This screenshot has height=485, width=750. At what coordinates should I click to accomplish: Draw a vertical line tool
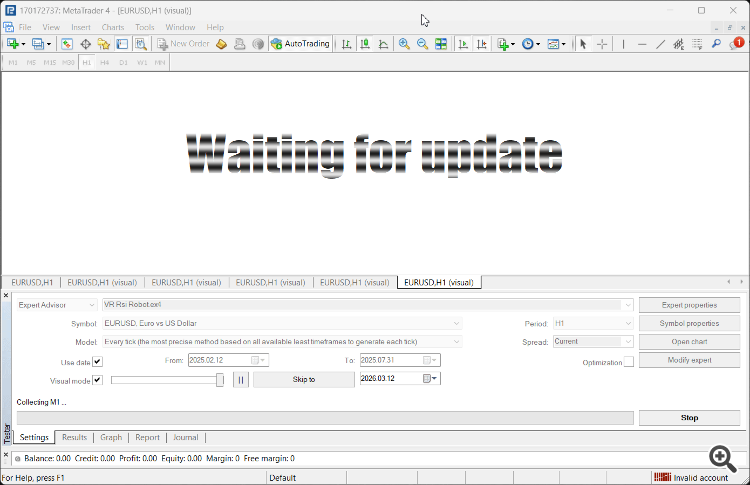(x=623, y=44)
